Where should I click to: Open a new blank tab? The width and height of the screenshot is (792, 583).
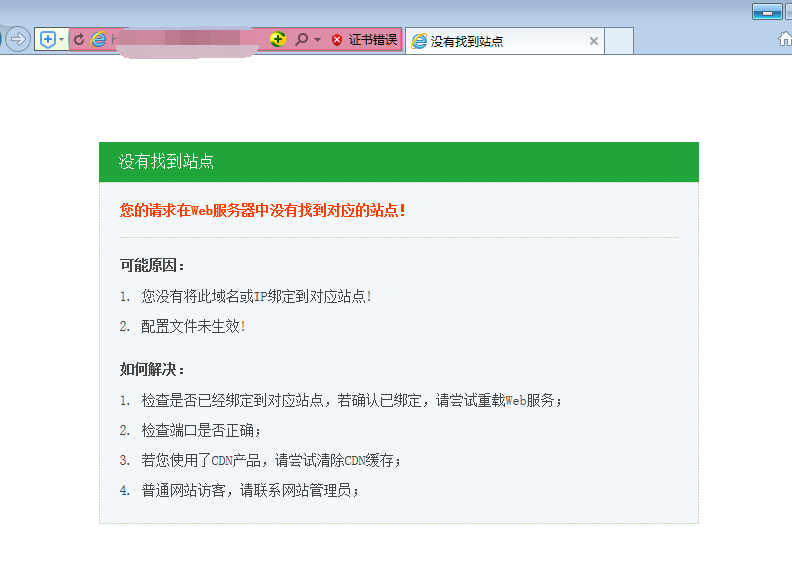(x=619, y=41)
